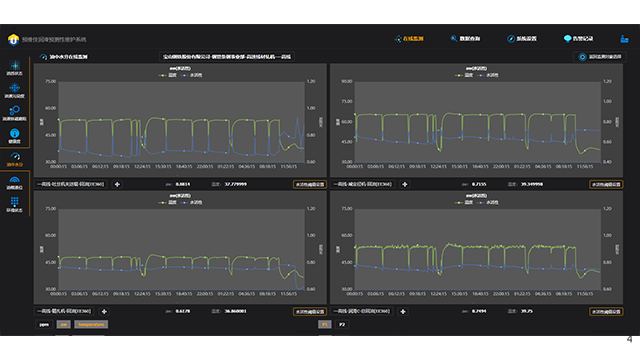
Task: Click the aw value 0.6179
Action: tap(183, 311)
